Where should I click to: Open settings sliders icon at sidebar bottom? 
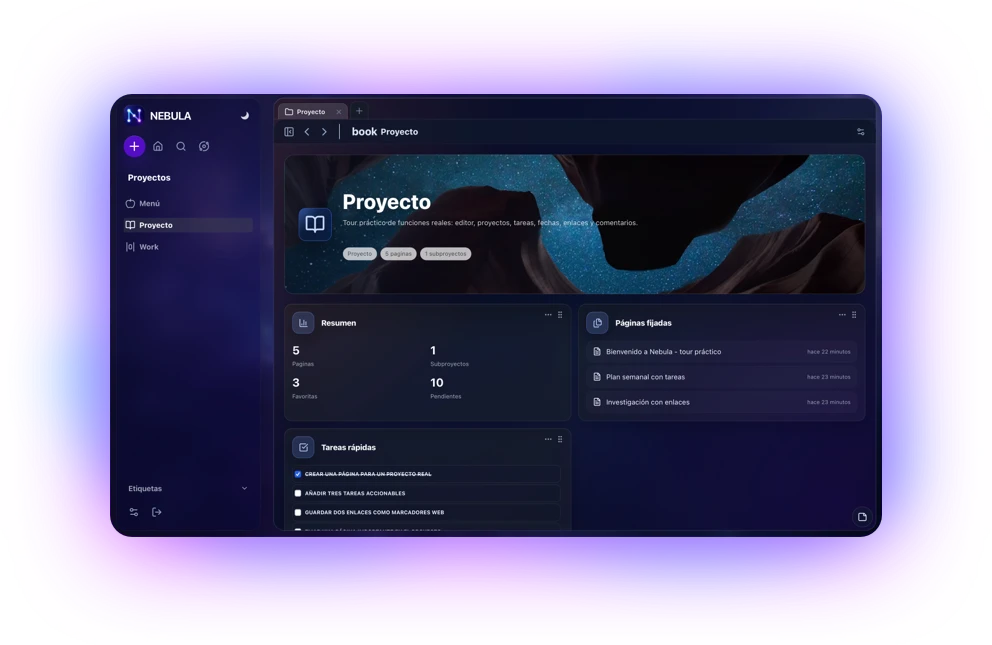[133, 512]
